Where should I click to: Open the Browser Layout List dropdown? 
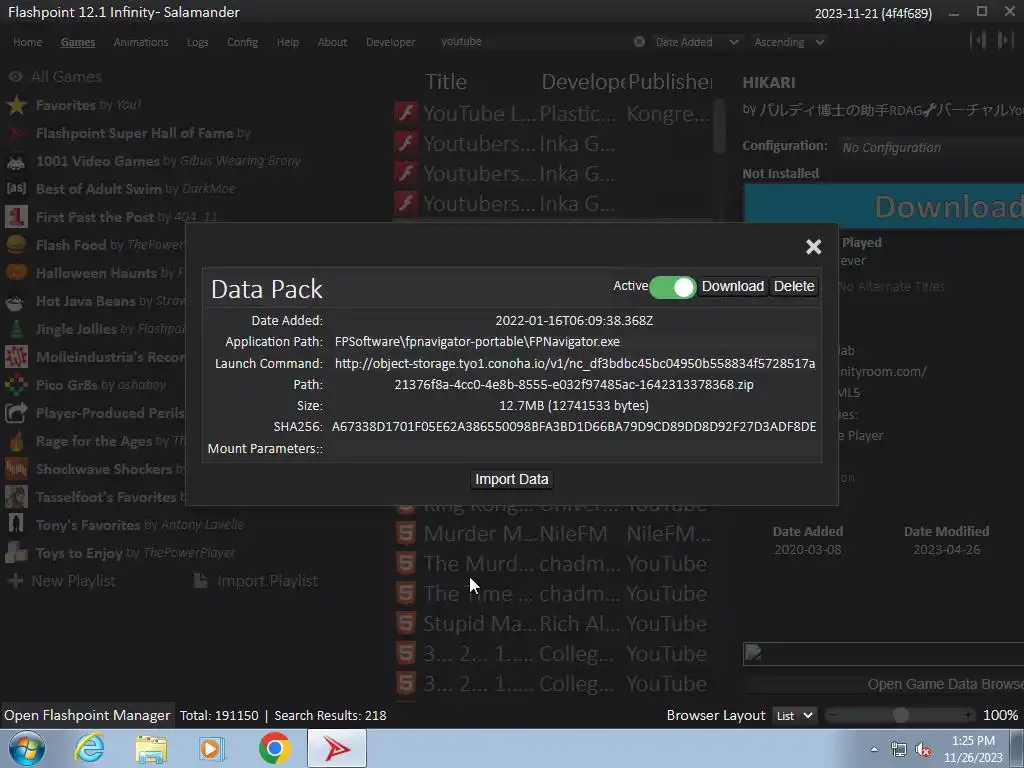(x=794, y=716)
